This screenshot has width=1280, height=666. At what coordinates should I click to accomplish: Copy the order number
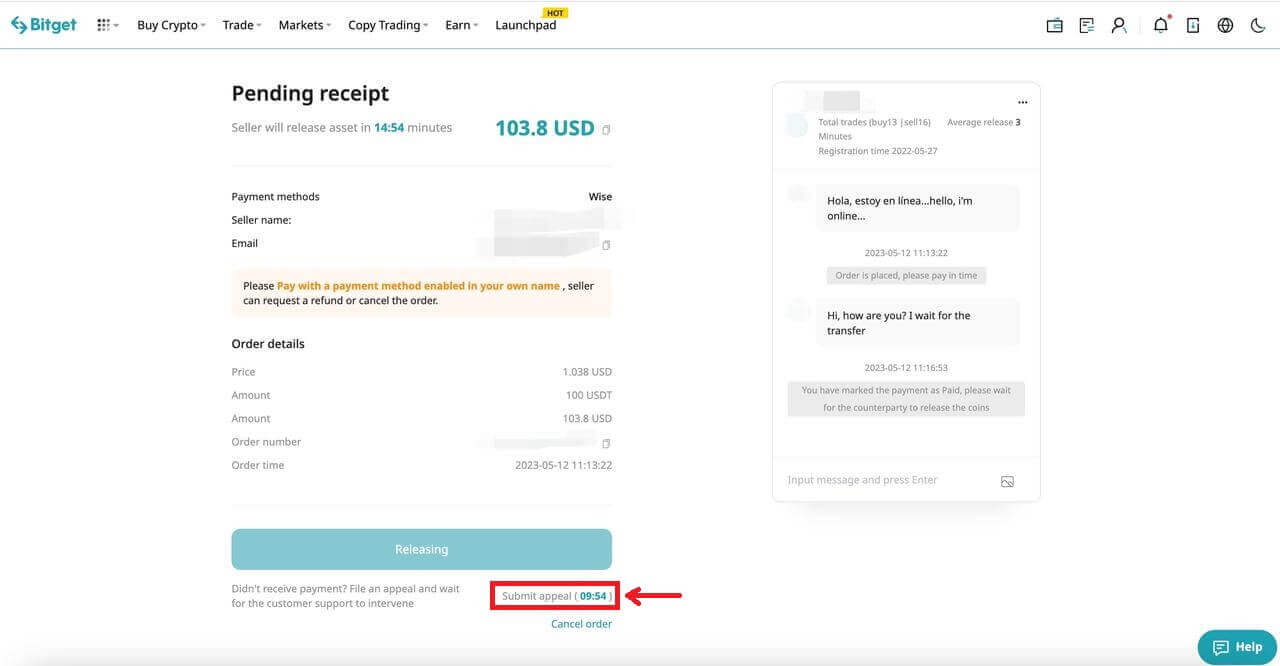(x=606, y=443)
